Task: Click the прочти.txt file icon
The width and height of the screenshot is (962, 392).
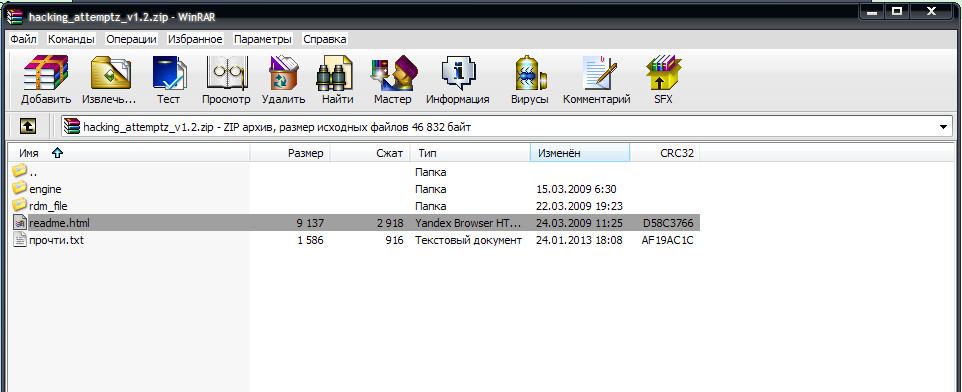Action: coord(20,240)
